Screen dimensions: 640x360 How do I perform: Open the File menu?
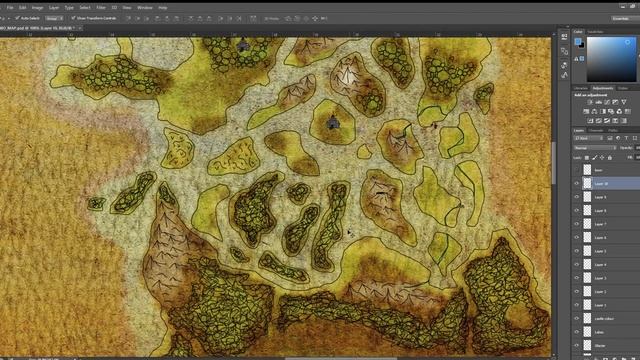tap(10, 7)
